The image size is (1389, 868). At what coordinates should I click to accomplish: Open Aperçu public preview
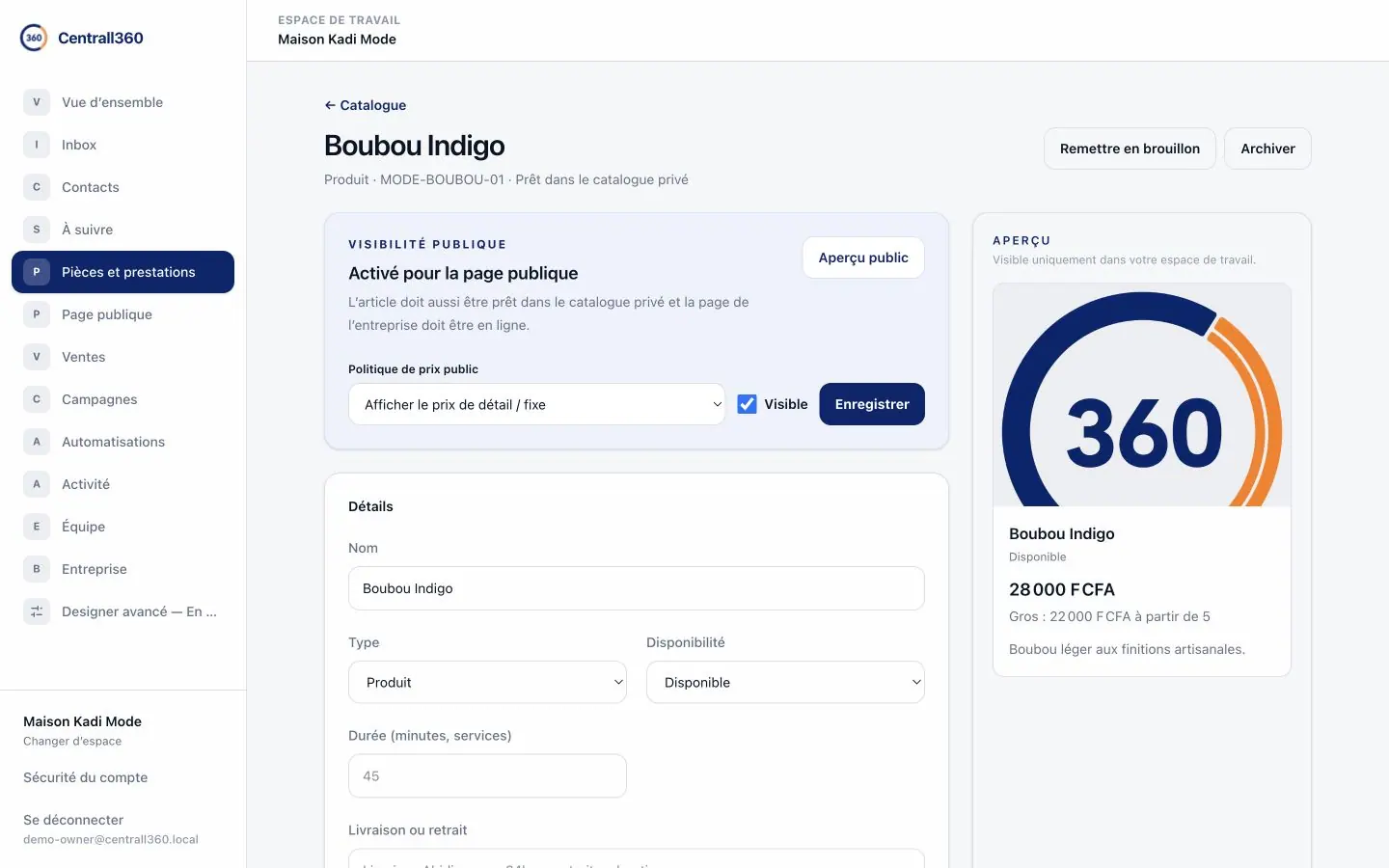863,258
